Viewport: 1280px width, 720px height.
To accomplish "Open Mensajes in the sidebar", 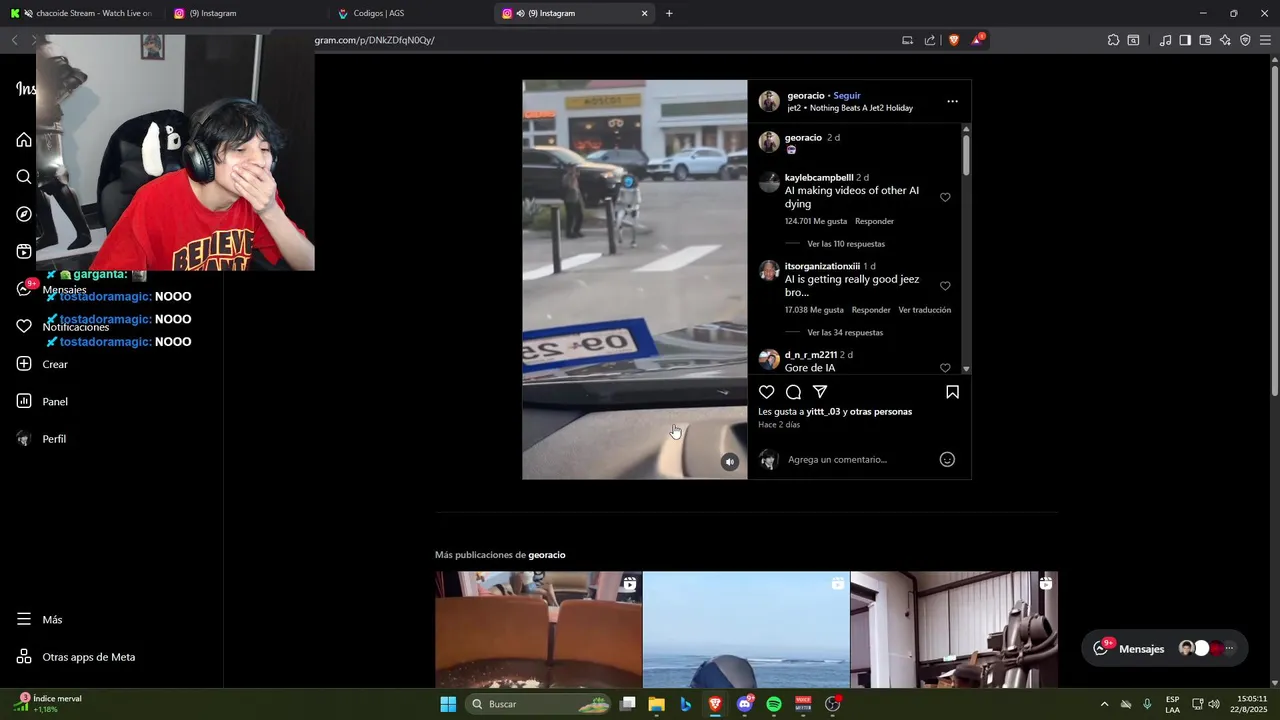I will tap(50, 289).
